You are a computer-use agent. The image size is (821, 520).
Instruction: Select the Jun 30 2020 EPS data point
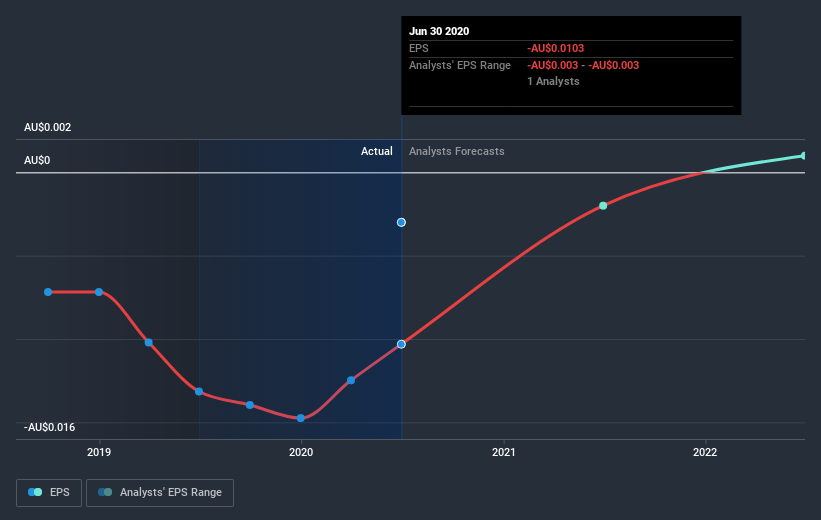pos(401,344)
